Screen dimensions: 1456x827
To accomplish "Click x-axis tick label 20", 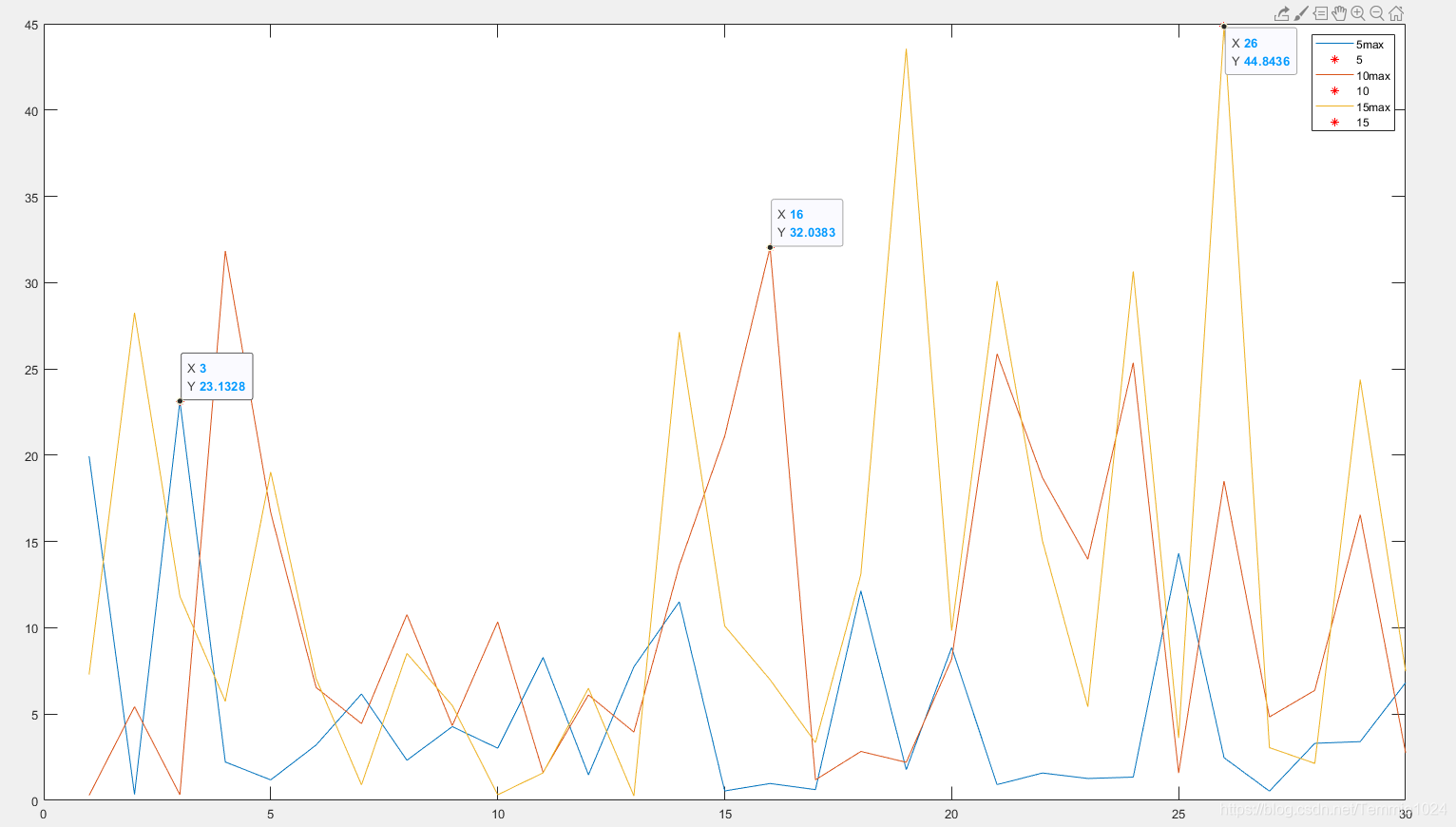I will (x=951, y=814).
